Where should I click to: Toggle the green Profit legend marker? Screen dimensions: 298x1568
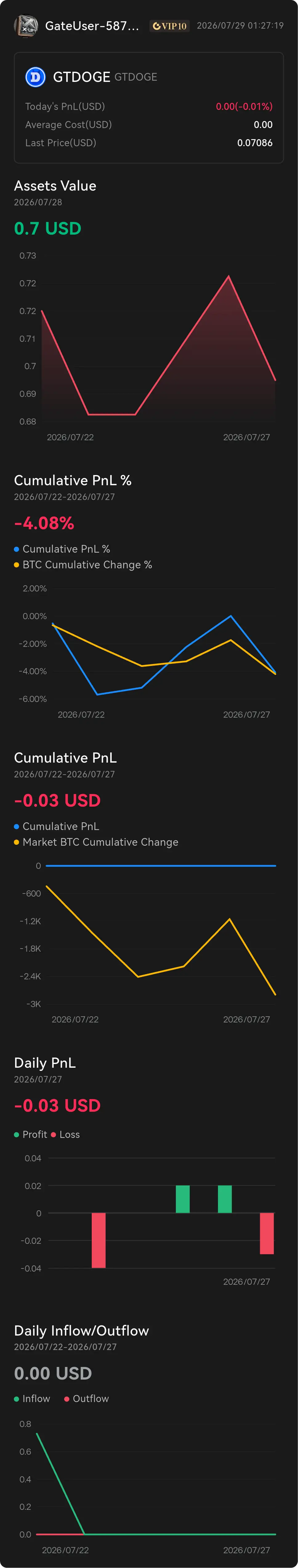16,1135
